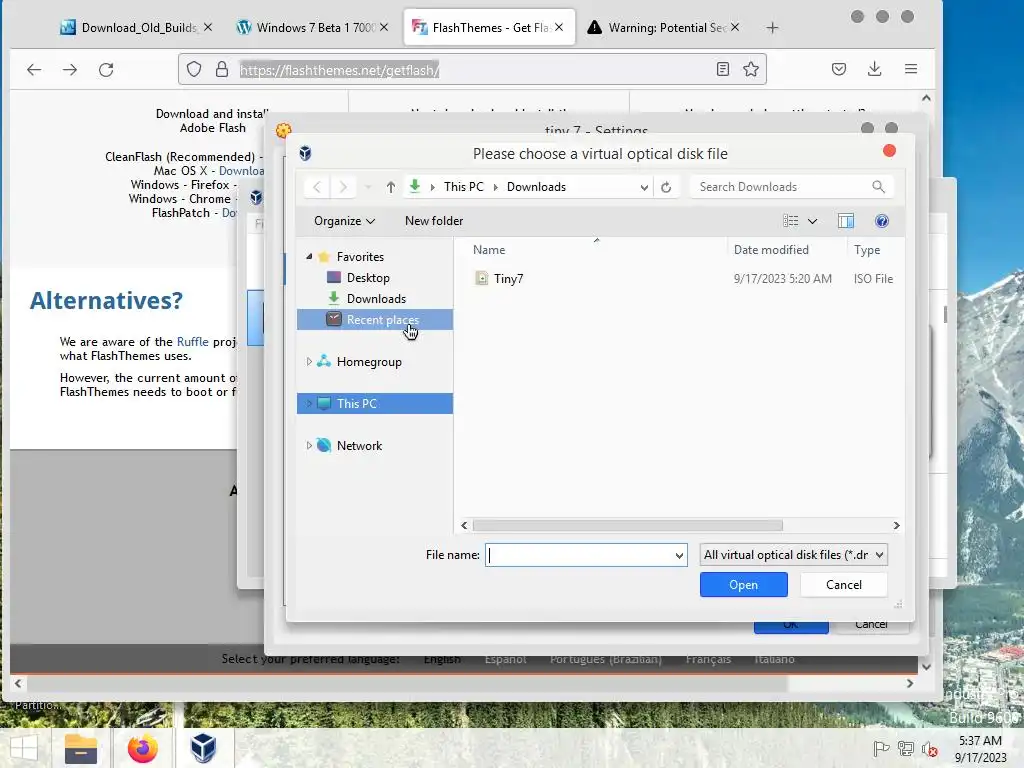Bookmark this page with the star icon
The image size is (1024, 768).
pyautogui.click(x=751, y=69)
